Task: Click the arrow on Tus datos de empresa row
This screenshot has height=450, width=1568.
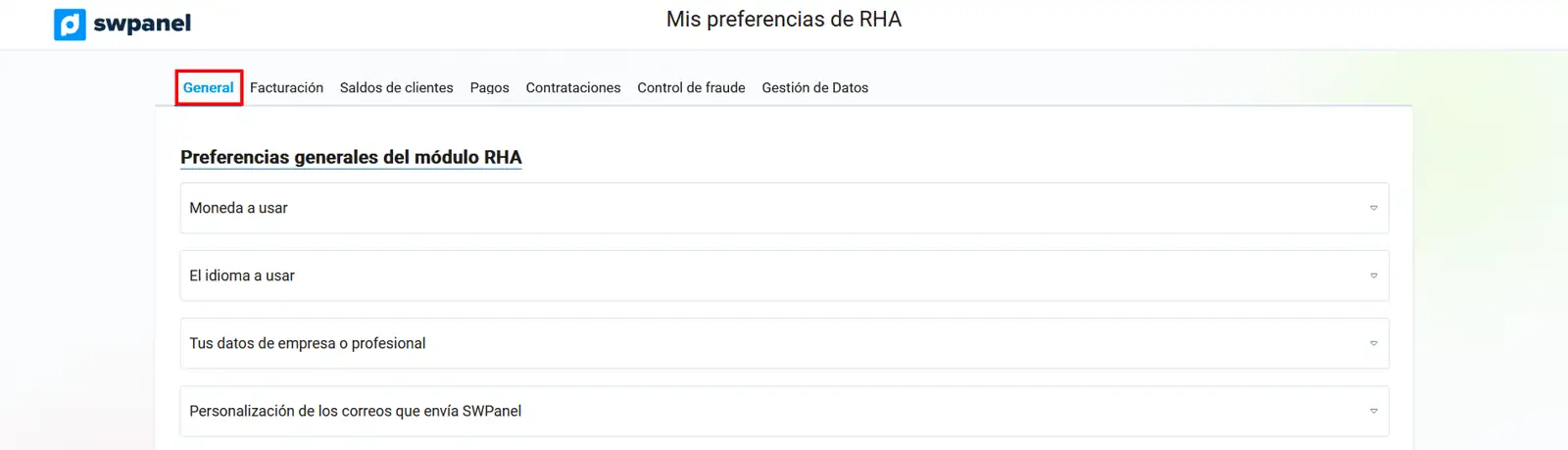Action: pyautogui.click(x=1373, y=343)
